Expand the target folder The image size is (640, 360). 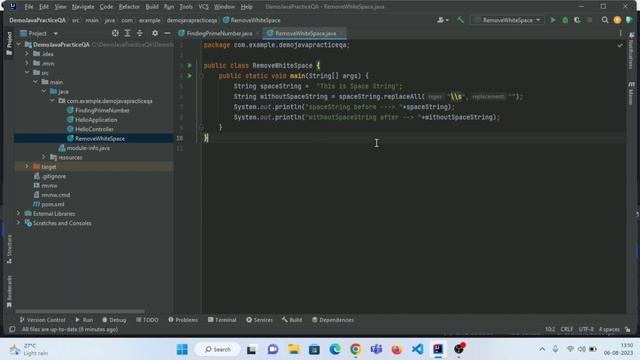click(x=27, y=166)
